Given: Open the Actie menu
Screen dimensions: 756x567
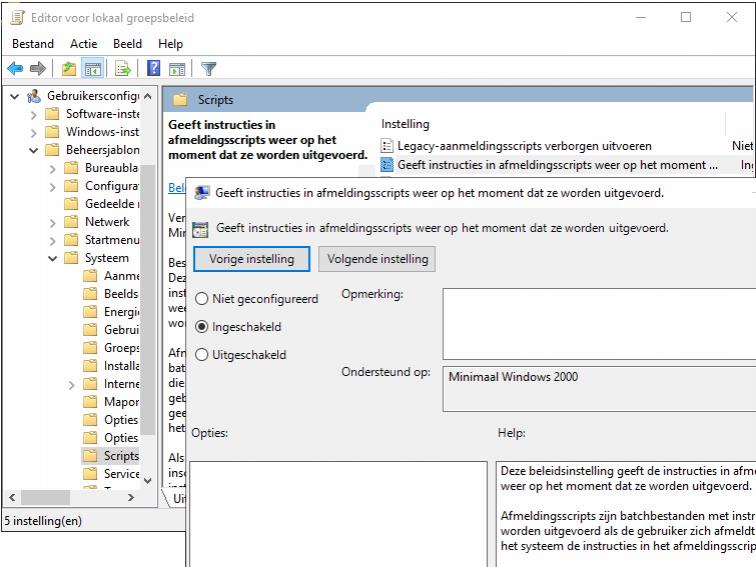Looking at the screenshot, I should 84,44.
